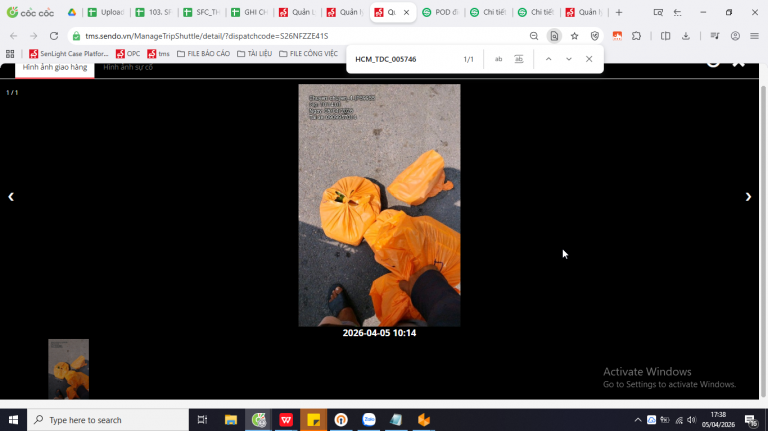This screenshot has width=768, height=431.
Task: Open WPS Office from taskbar
Action: tap(286, 420)
